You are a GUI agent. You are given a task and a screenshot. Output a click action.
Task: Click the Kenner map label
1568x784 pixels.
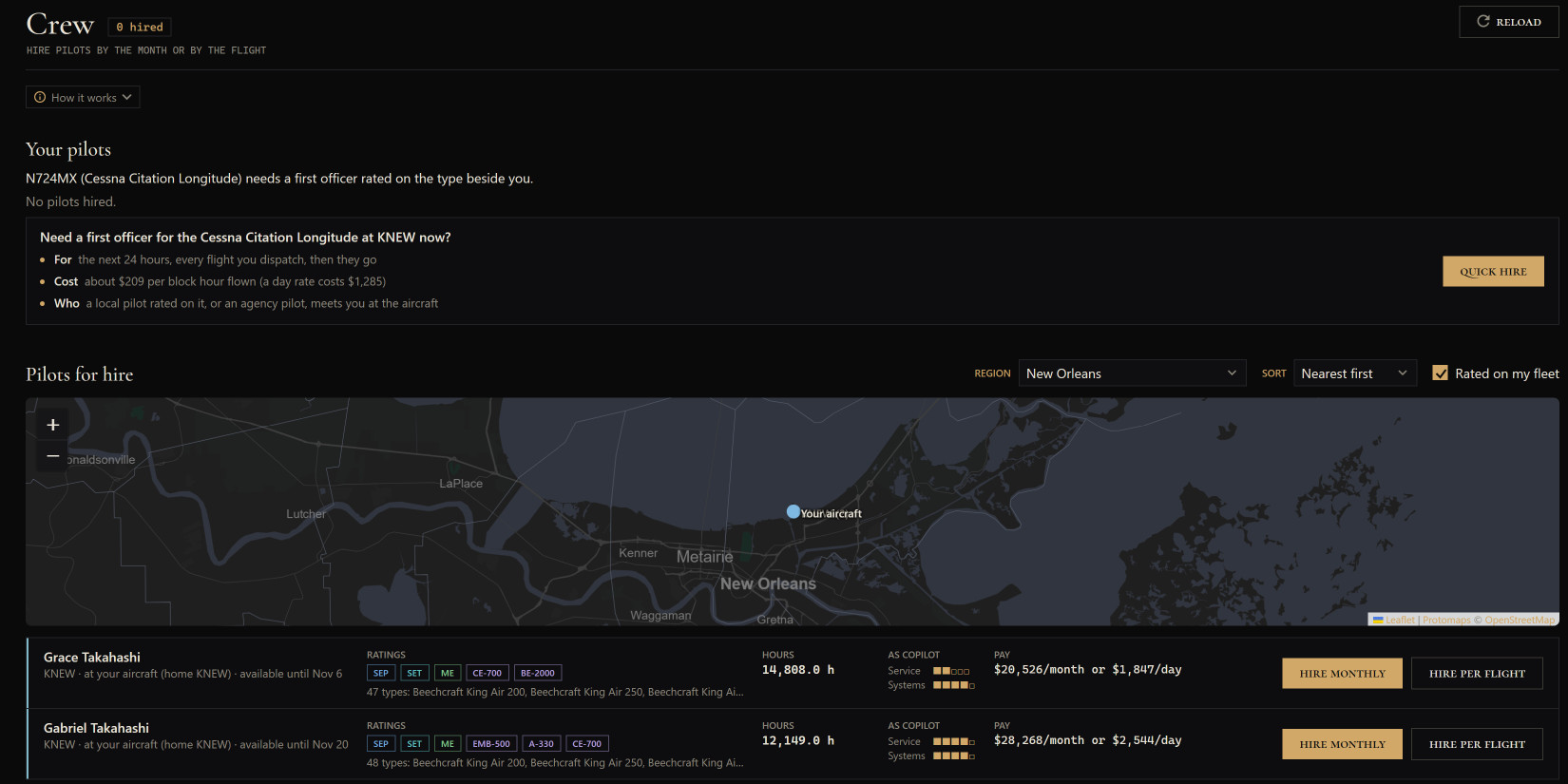tap(638, 553)
